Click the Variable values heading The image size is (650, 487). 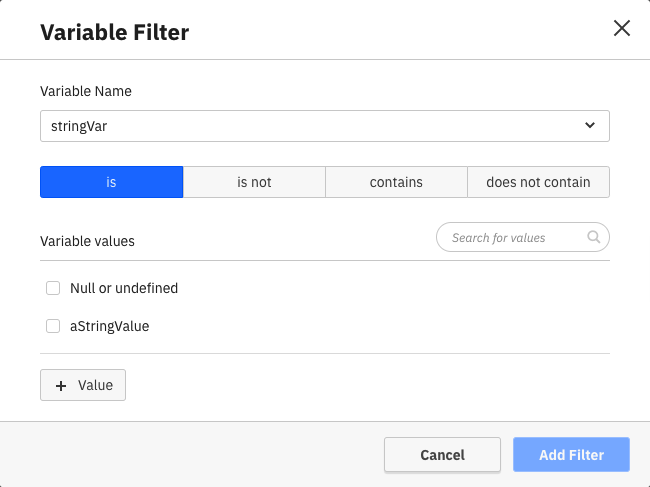[87, 241]
